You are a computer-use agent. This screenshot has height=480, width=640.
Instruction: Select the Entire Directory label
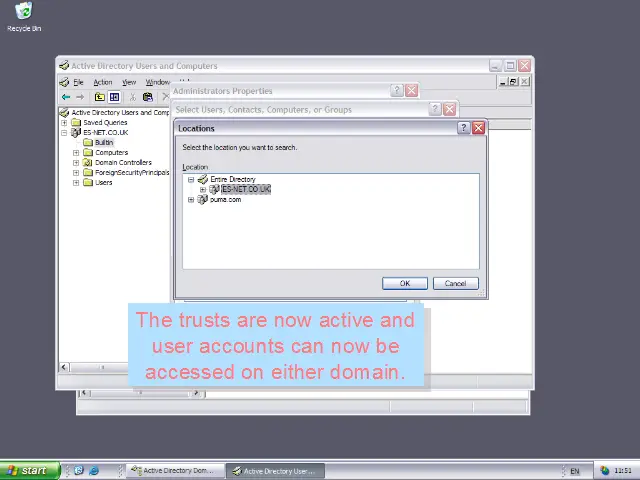(x=233, y=179)
